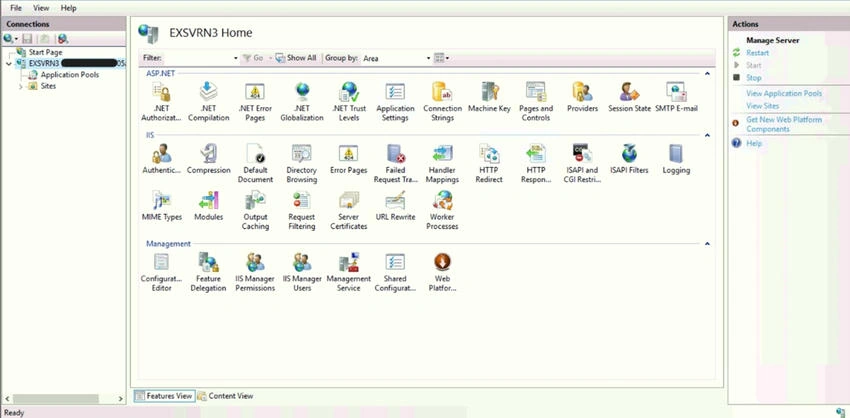Screen dimensions: 850x418
Task: Open MIME Types feature
Action: click(x=162, y=206)
